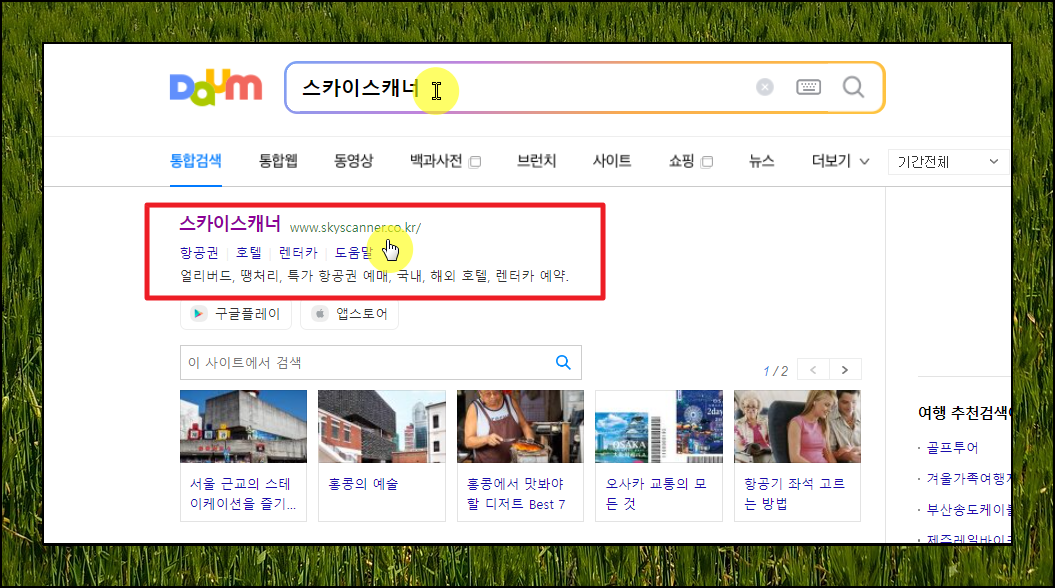Viewport: 1055px width, 588px height.
Task: Open the 기간전체 period dropdown
Action: tap(948, 161)
